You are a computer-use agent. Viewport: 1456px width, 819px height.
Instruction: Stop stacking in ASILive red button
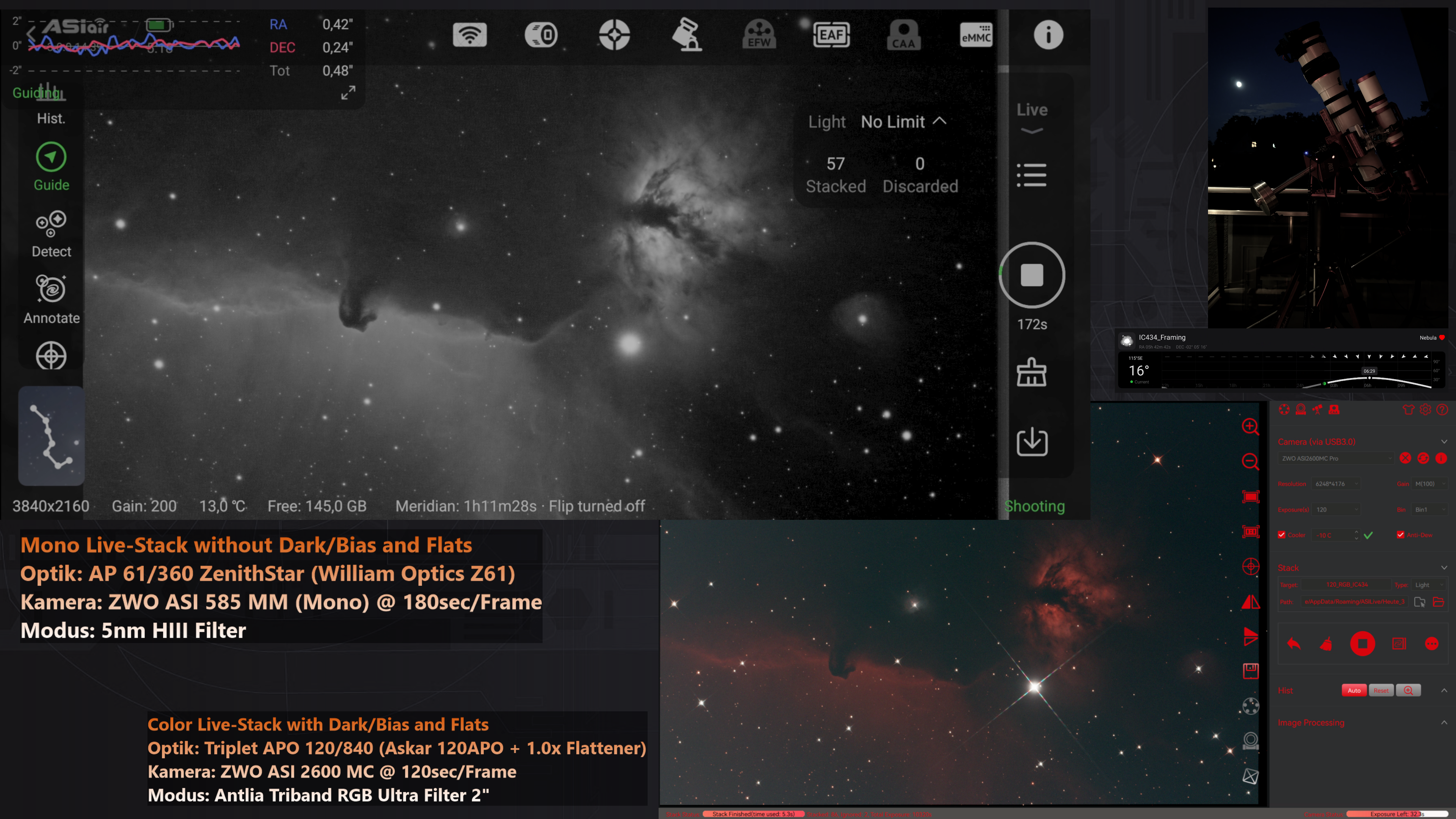[x=1362, y=643]
